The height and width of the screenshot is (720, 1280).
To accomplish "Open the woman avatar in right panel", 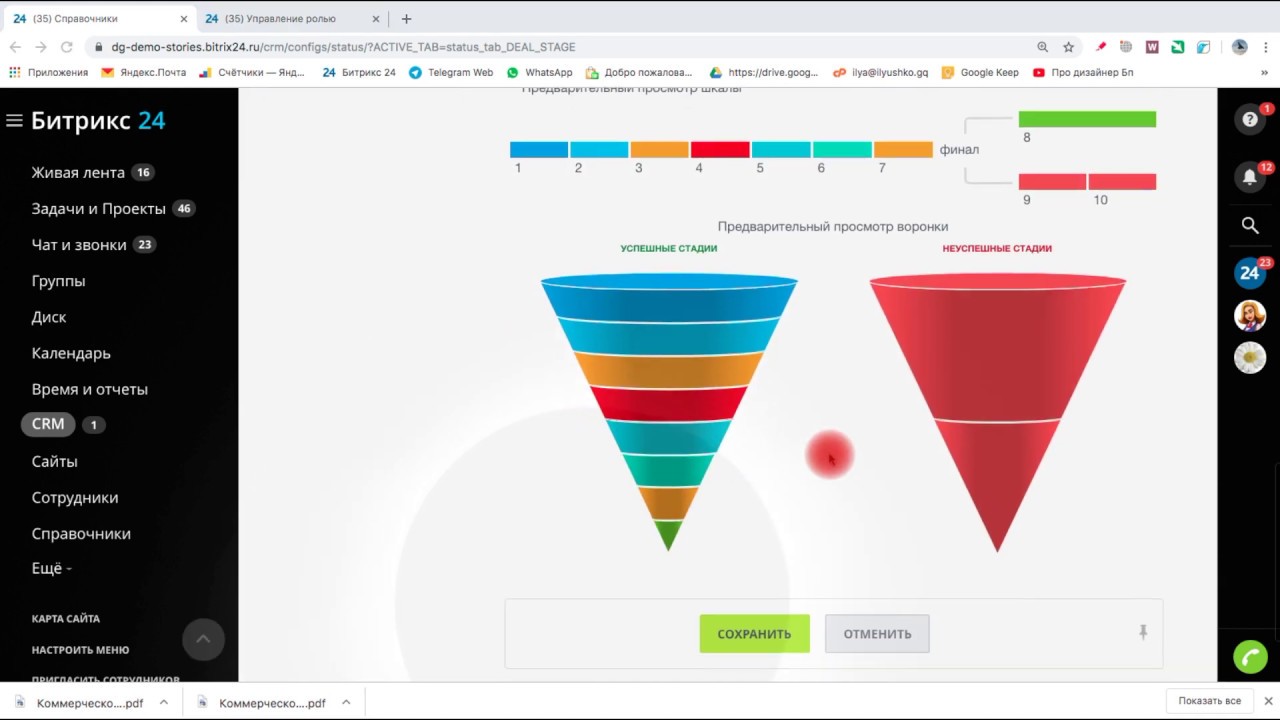I will pyautogui.click(x=1250, y=316).
